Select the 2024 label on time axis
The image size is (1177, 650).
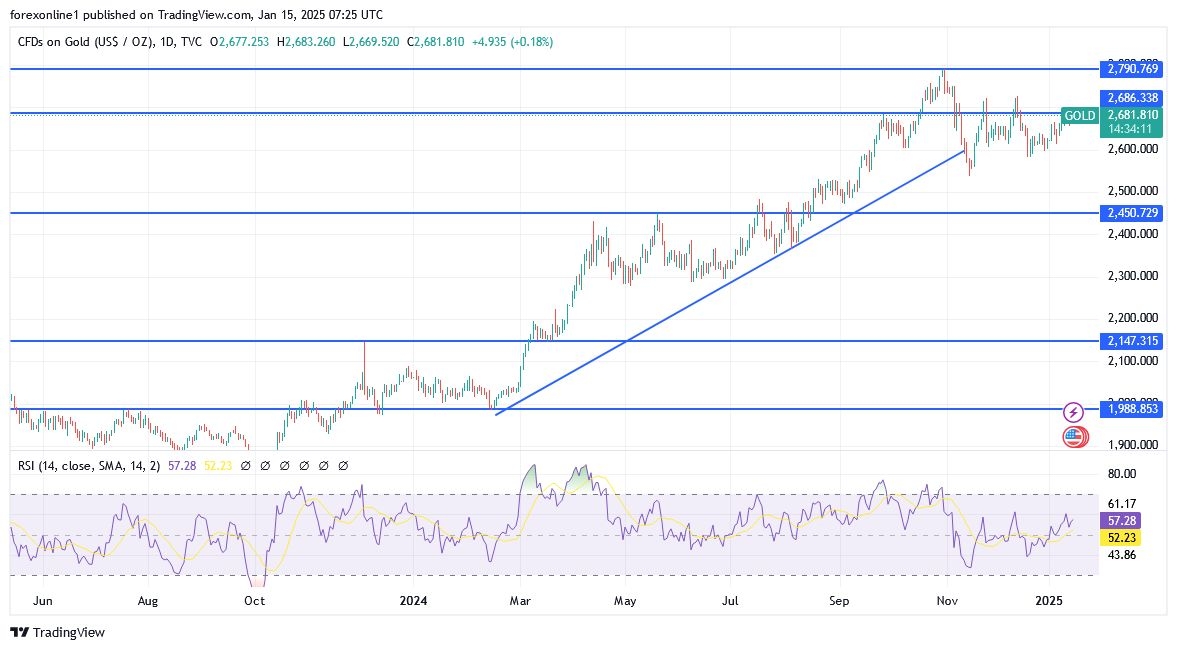[x=414, y=601]
